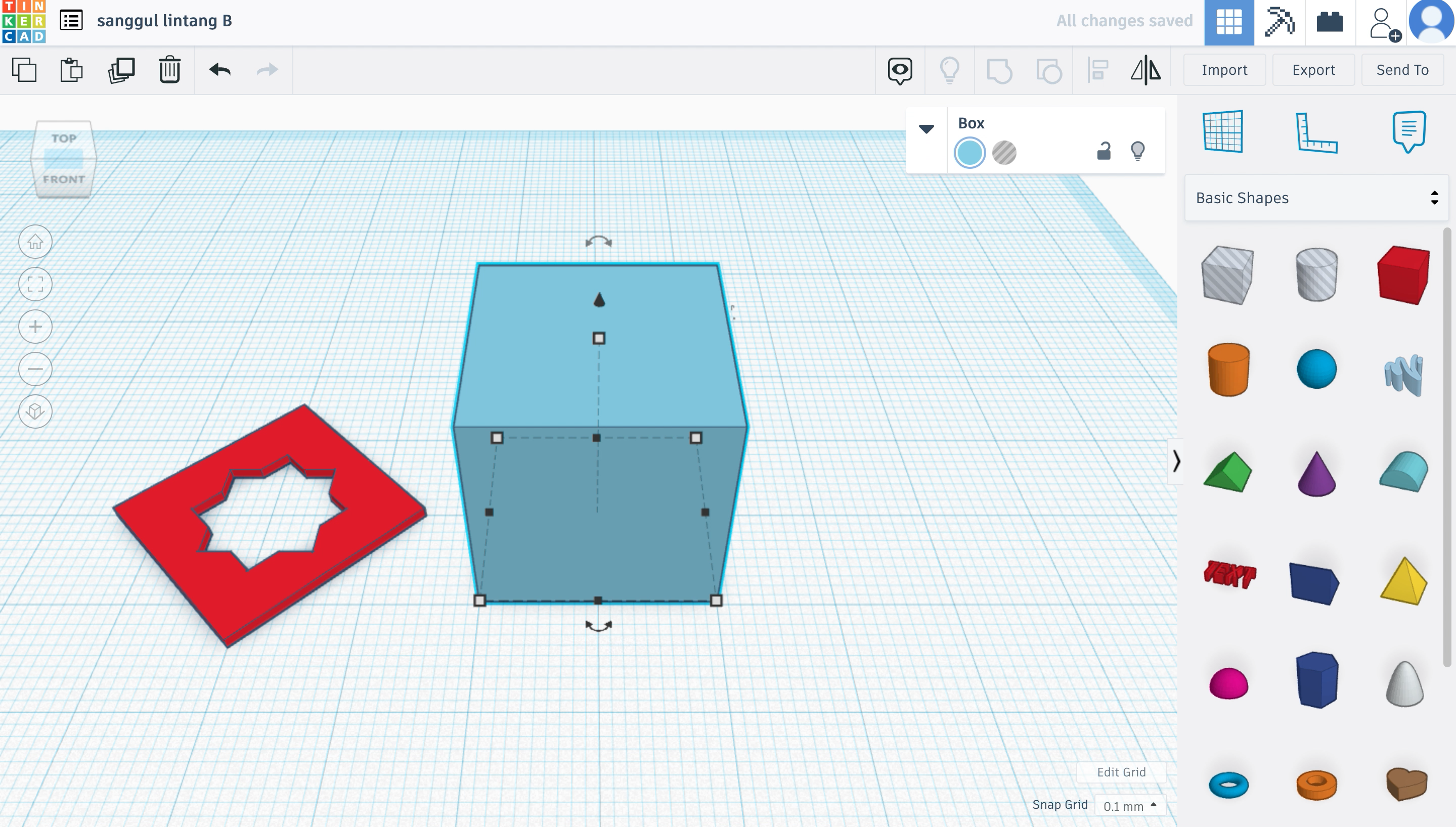
Task: Click the View Home button
Action: [34, 241]
